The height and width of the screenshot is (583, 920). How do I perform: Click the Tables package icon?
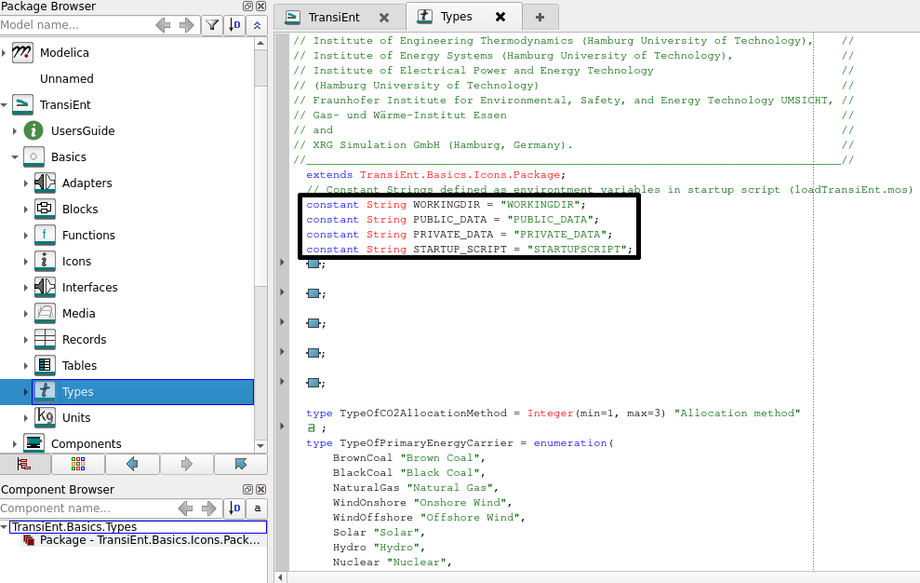pyautogui.click(x=45, y=365)
